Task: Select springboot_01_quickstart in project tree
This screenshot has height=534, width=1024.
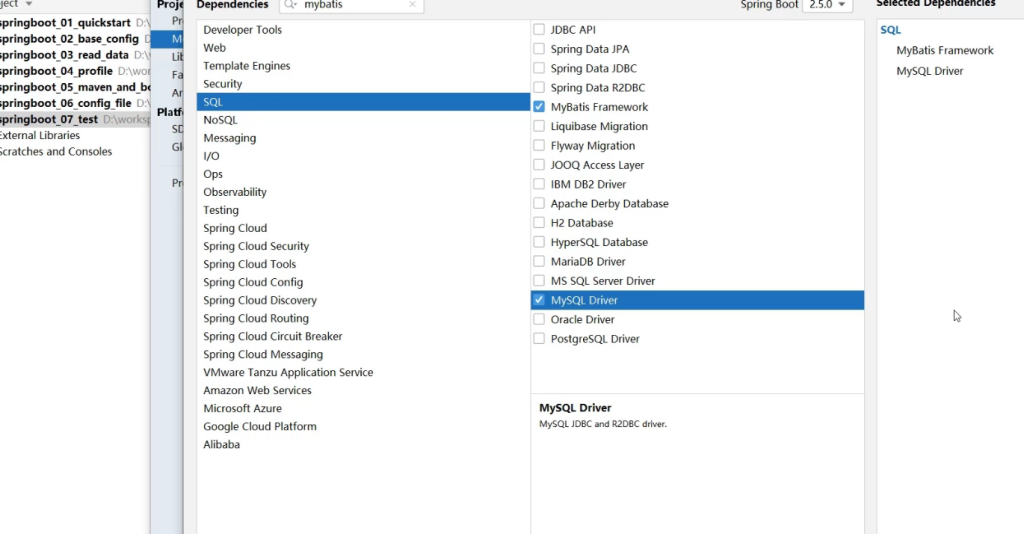Action: tap(64, 23)
